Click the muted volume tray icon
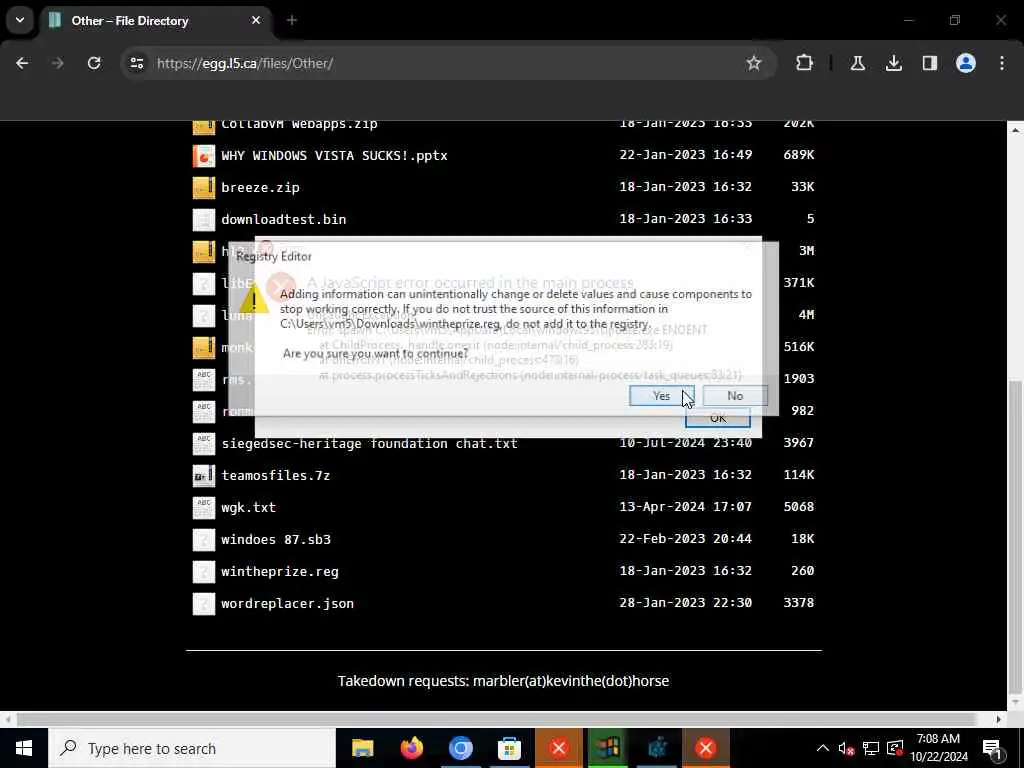 click(846, 748)
